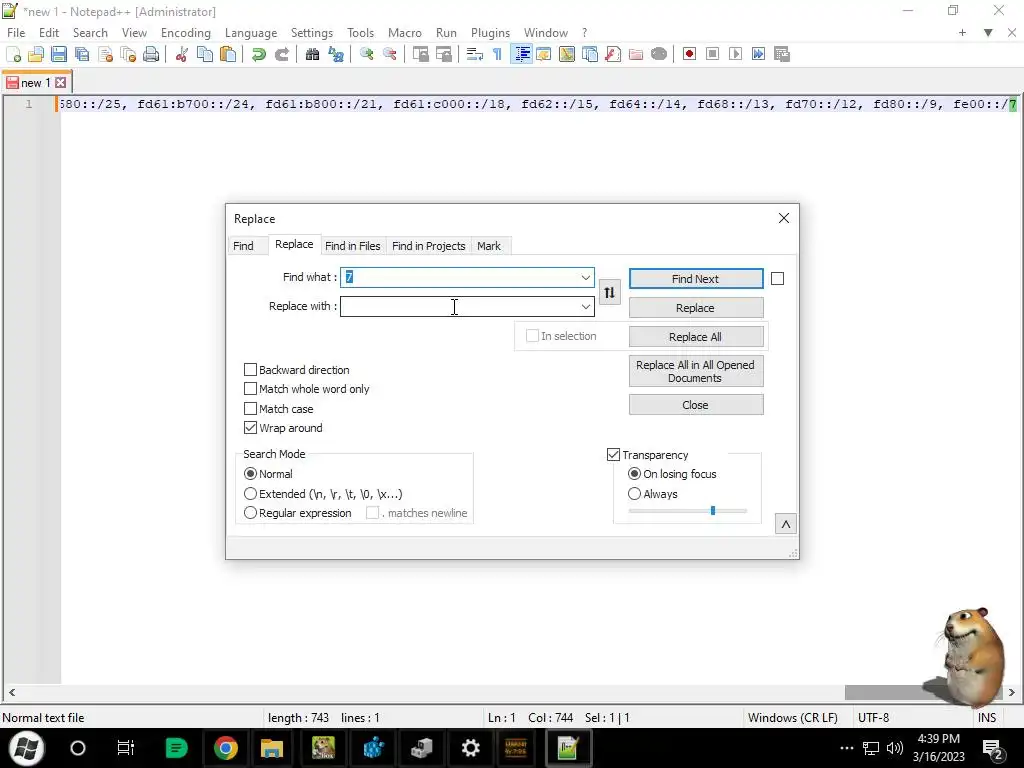Click the Stop Recording macro icon
The image size is (1024, 768).
click(712, 54)
